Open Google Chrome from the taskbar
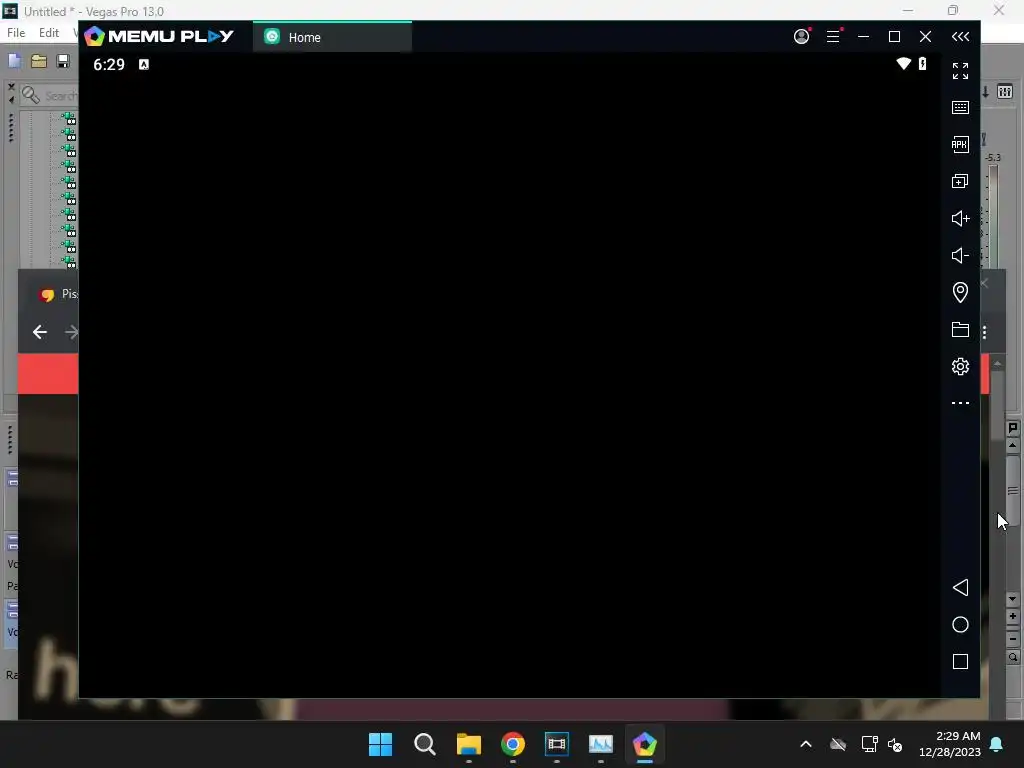The width and height of the screenshot is (1024, 768). (x=513, y=744)
